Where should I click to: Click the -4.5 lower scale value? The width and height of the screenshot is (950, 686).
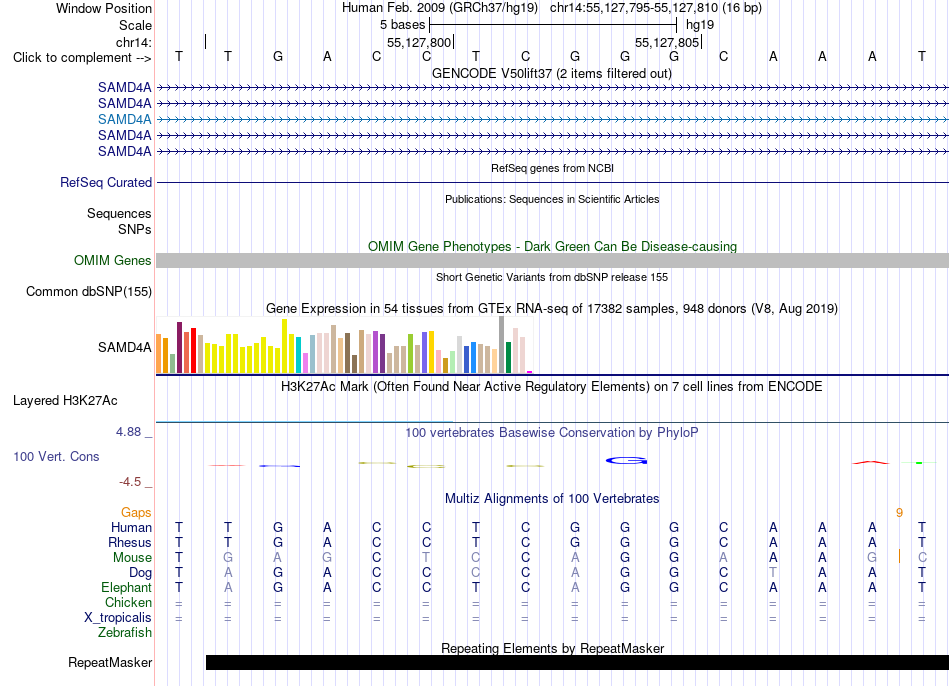point(130,482)
